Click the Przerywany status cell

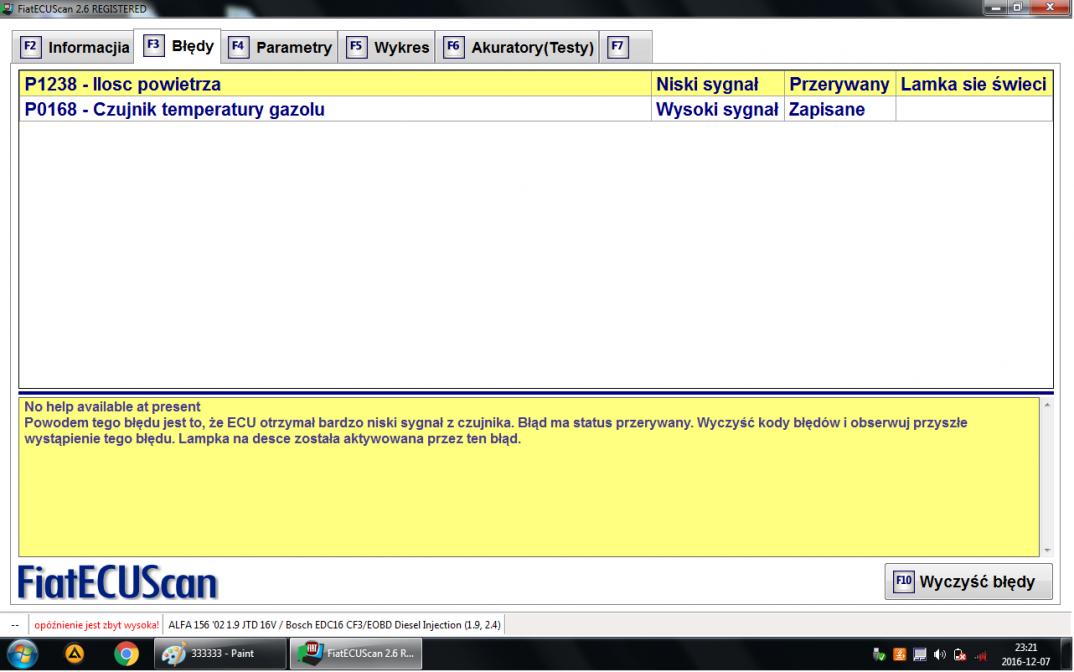pyautogui.click(x=840, y=84)
